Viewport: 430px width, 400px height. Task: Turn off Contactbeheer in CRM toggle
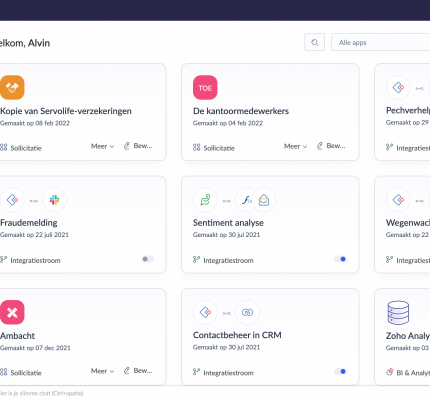coord(340,371)
